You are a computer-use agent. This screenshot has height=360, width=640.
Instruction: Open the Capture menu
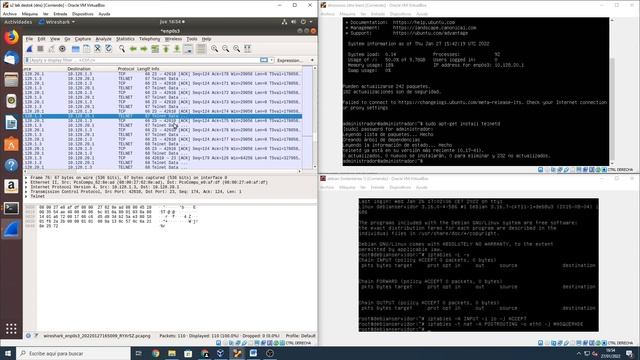[x=83, y=39]
